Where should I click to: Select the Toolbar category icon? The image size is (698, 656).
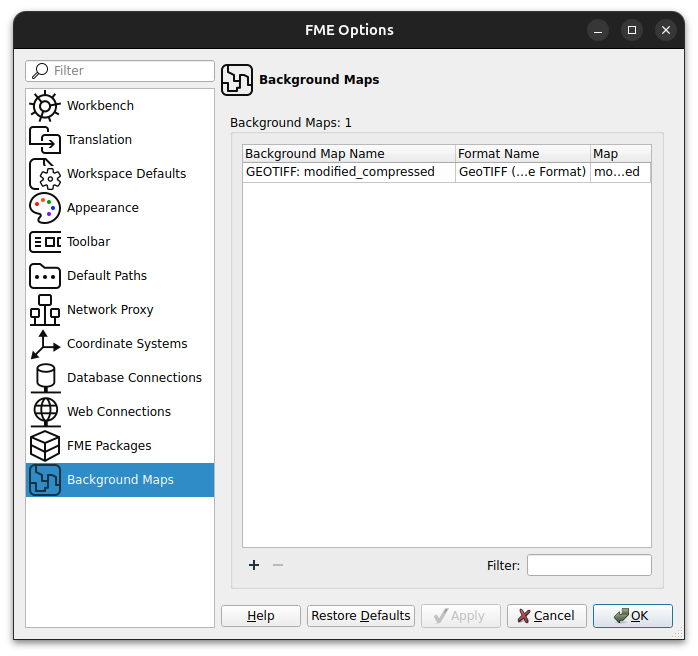coord(45,242)
